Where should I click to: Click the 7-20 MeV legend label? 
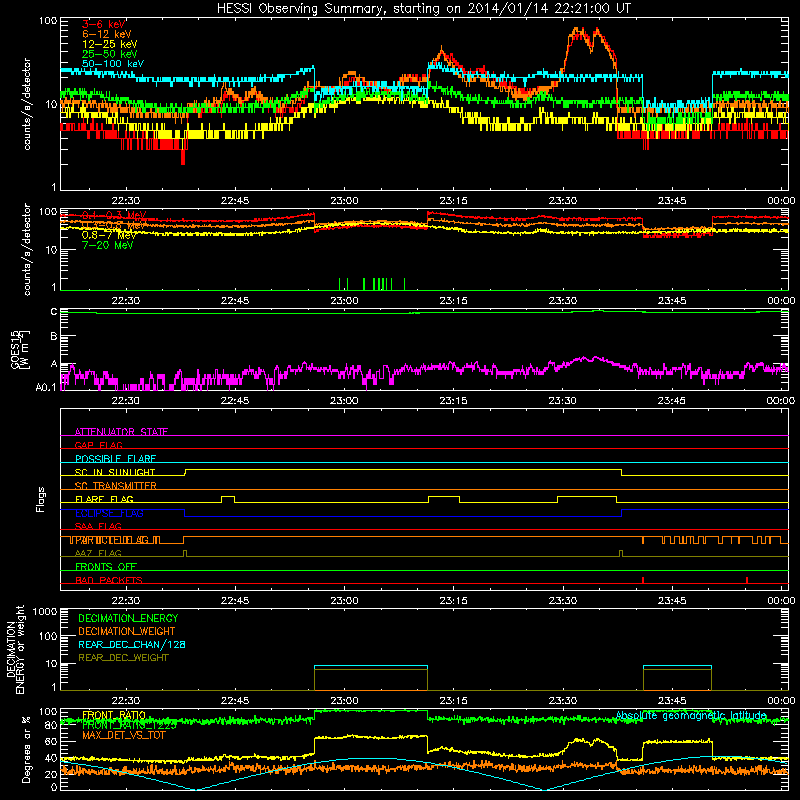tap(107, 245)
